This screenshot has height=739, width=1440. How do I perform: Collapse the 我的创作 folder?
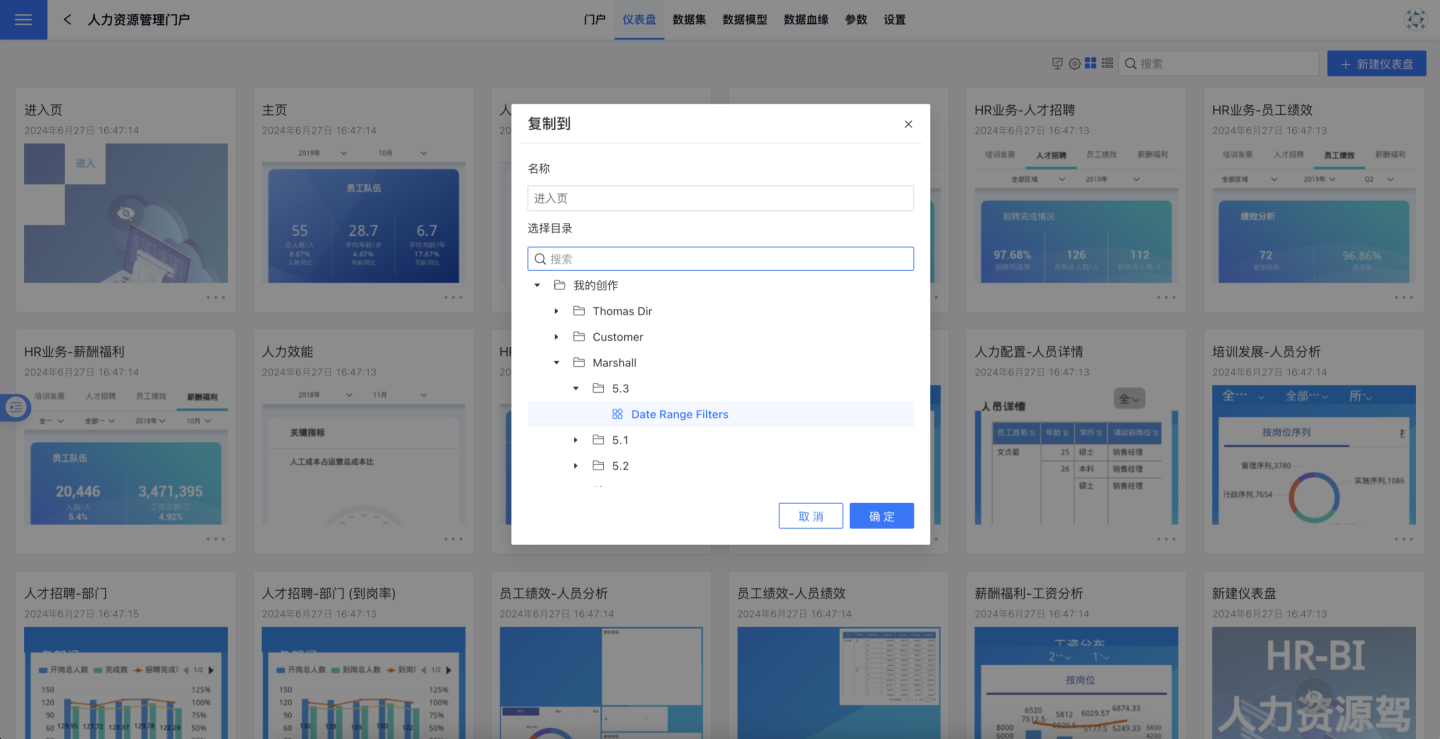pos(537,285)
